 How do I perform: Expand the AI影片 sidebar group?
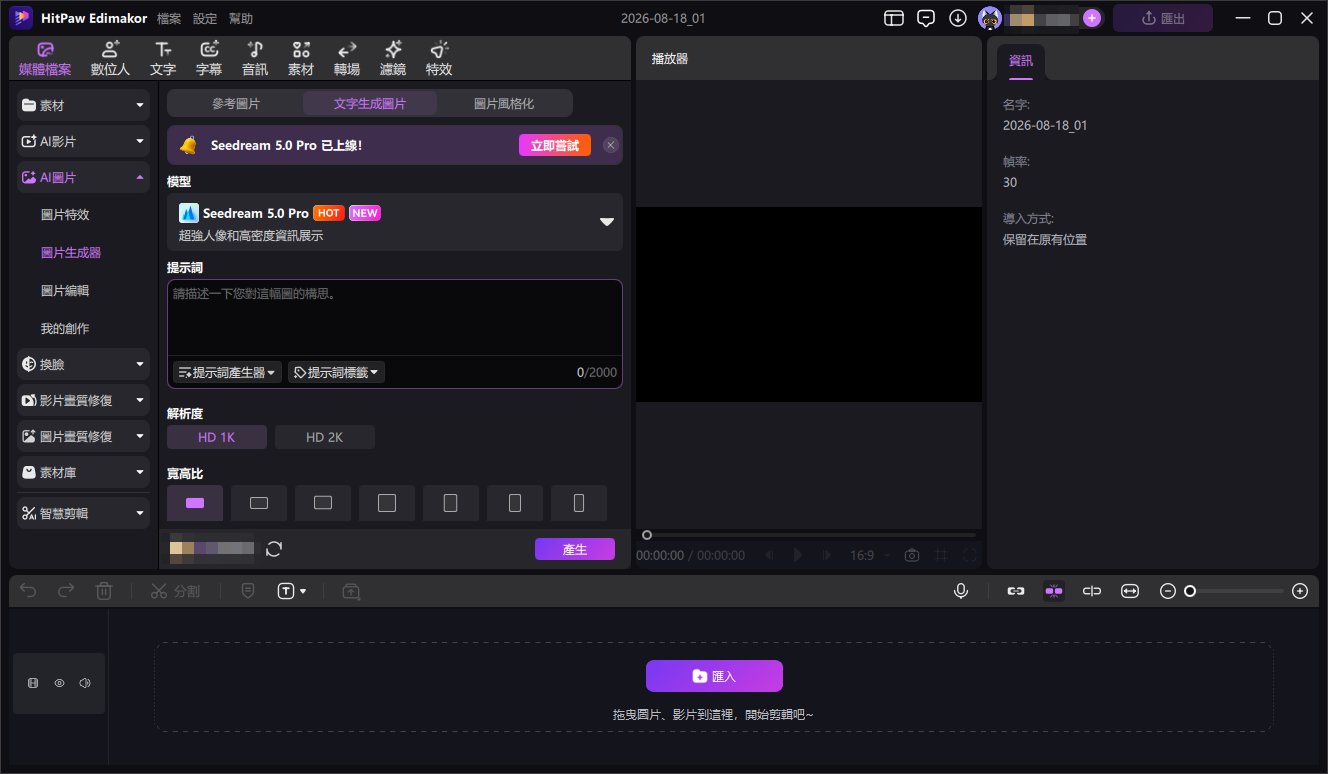click(x=84, y=141)
